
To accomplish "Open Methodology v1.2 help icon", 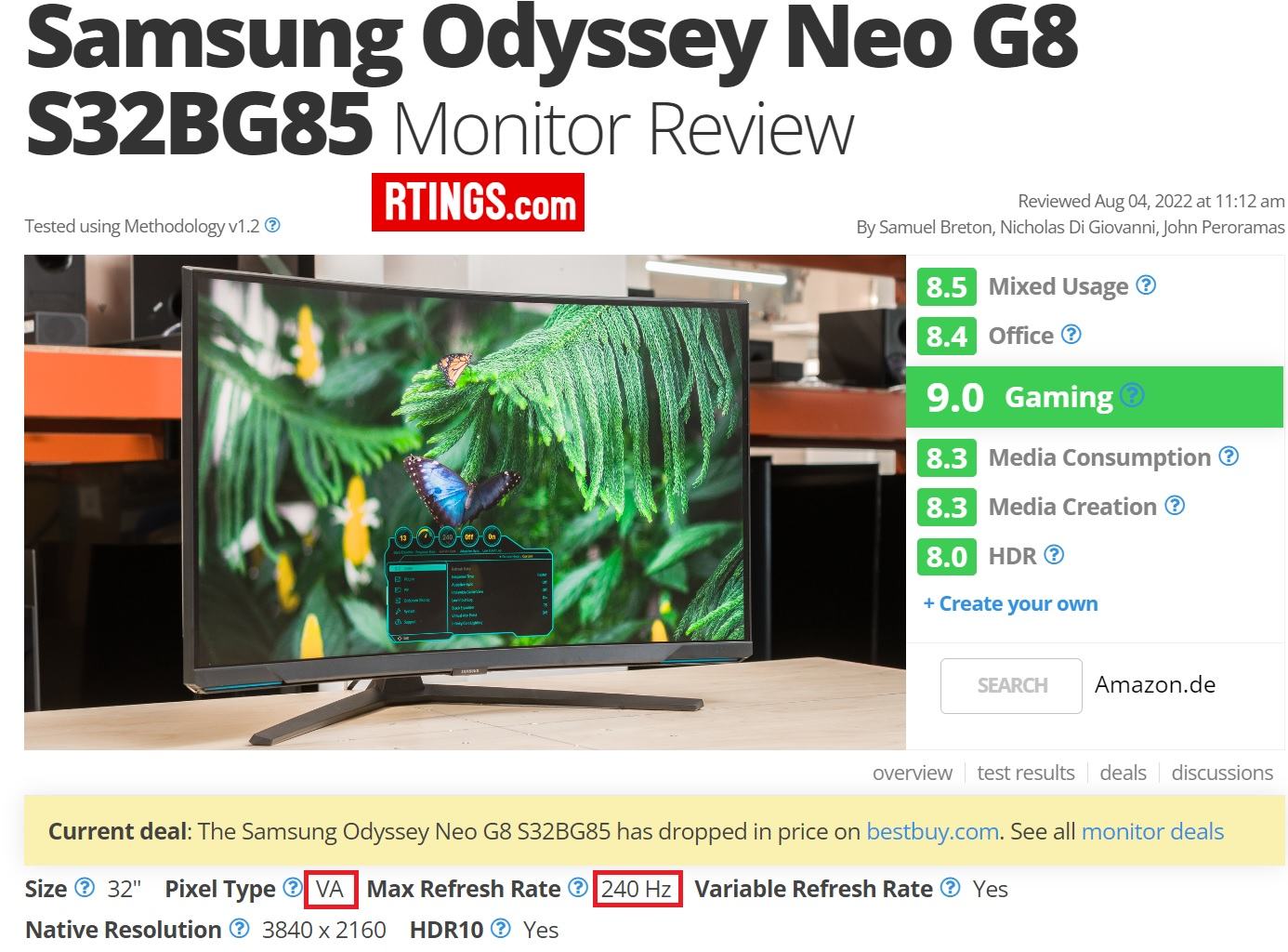I will click(272, 225).
